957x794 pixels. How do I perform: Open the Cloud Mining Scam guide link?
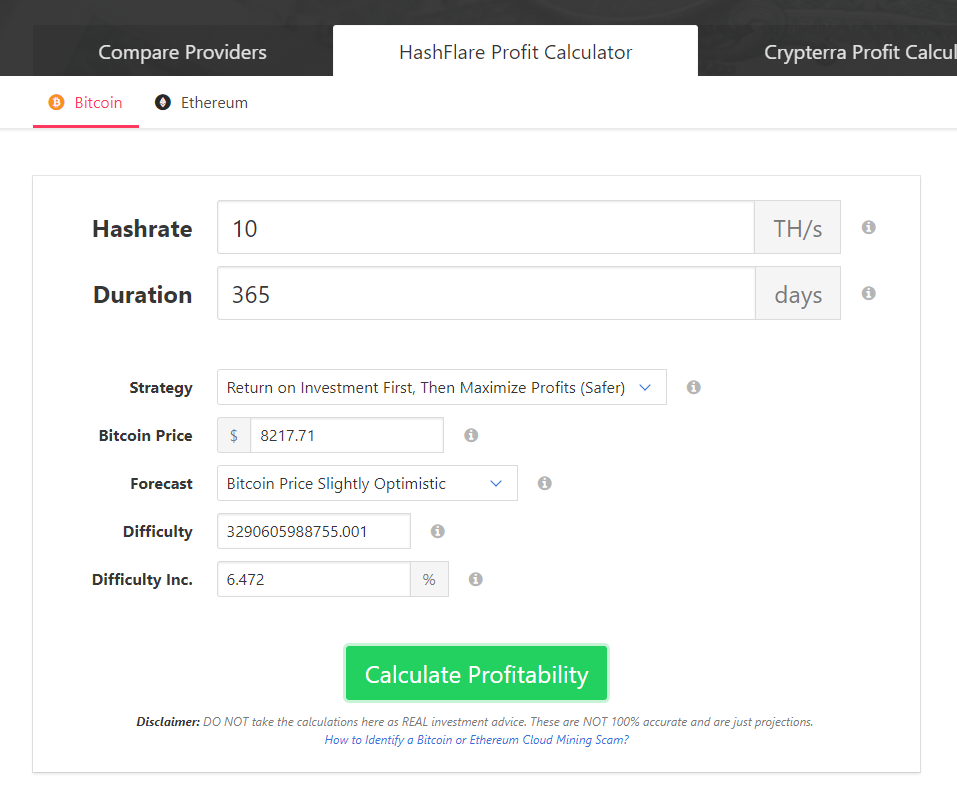[x=477, y=740]
